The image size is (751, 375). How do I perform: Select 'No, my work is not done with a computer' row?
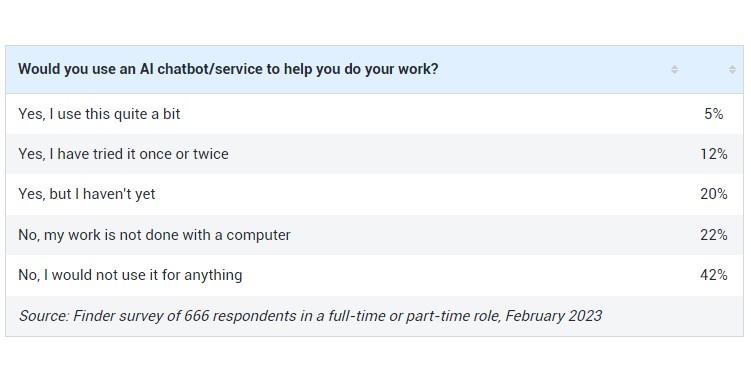375,235
